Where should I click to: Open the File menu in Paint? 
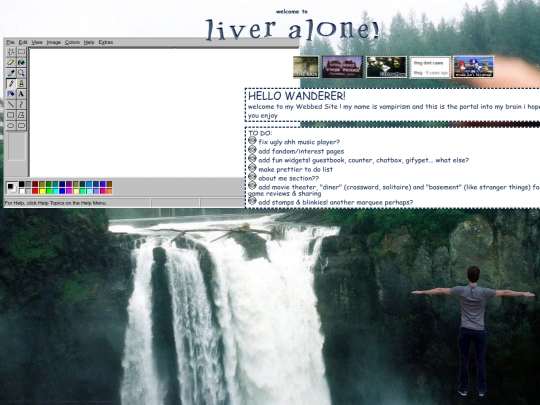[10, 42]
